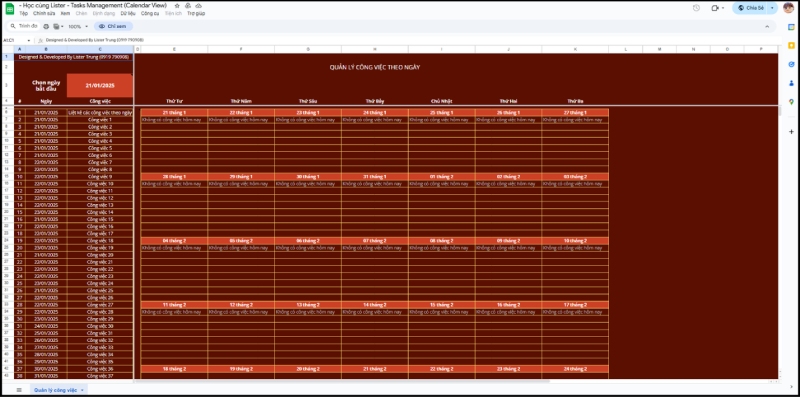Screen dimensions: 800x397
Task: Click the formula bar text
Action: 94,40
